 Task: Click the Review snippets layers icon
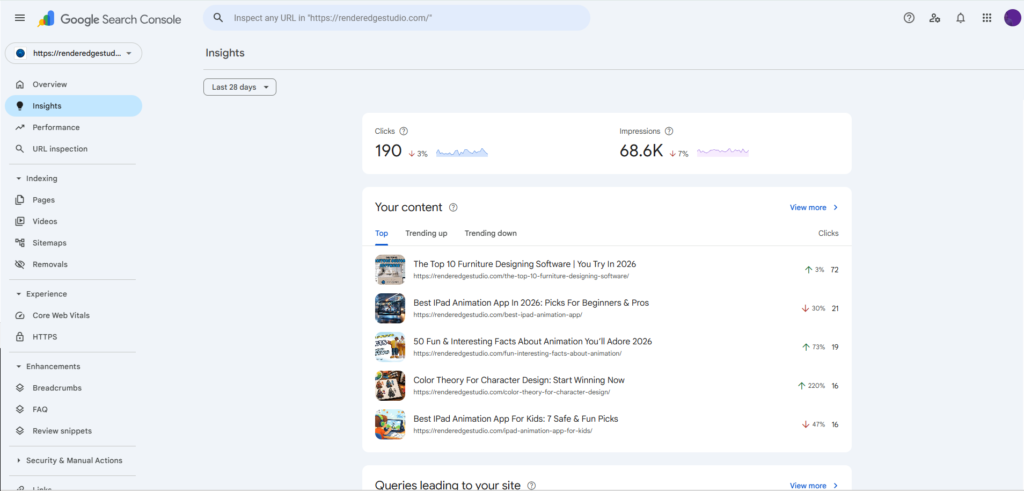tap(20, 431)
